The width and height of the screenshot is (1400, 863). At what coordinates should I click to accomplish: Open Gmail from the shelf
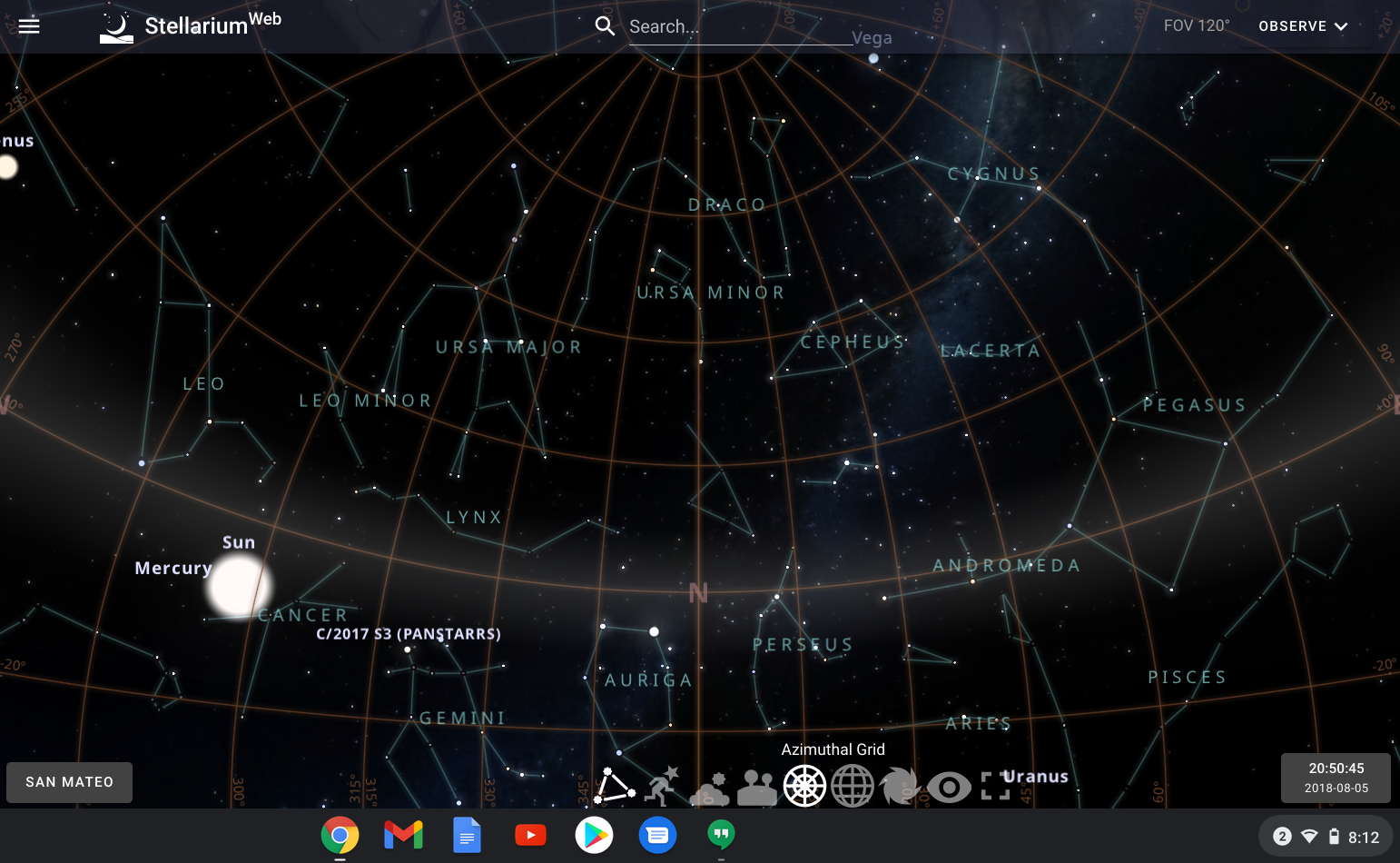(403, 835)
